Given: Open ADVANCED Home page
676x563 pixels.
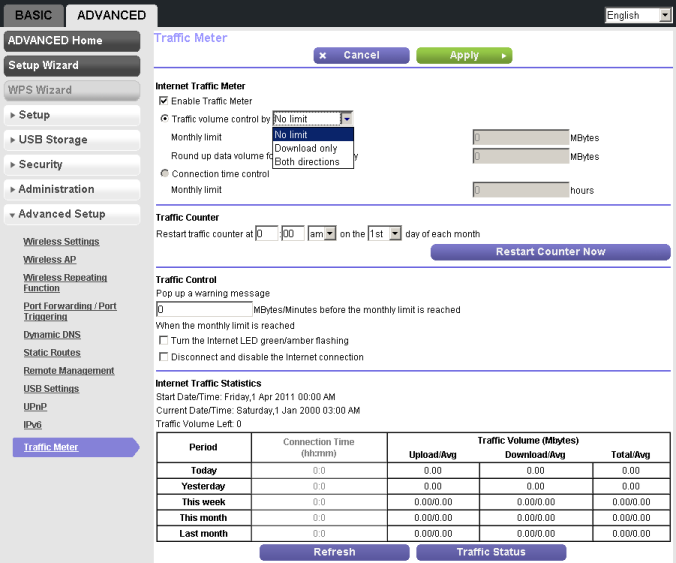Looking at the screenshot, I should (72, 41).
